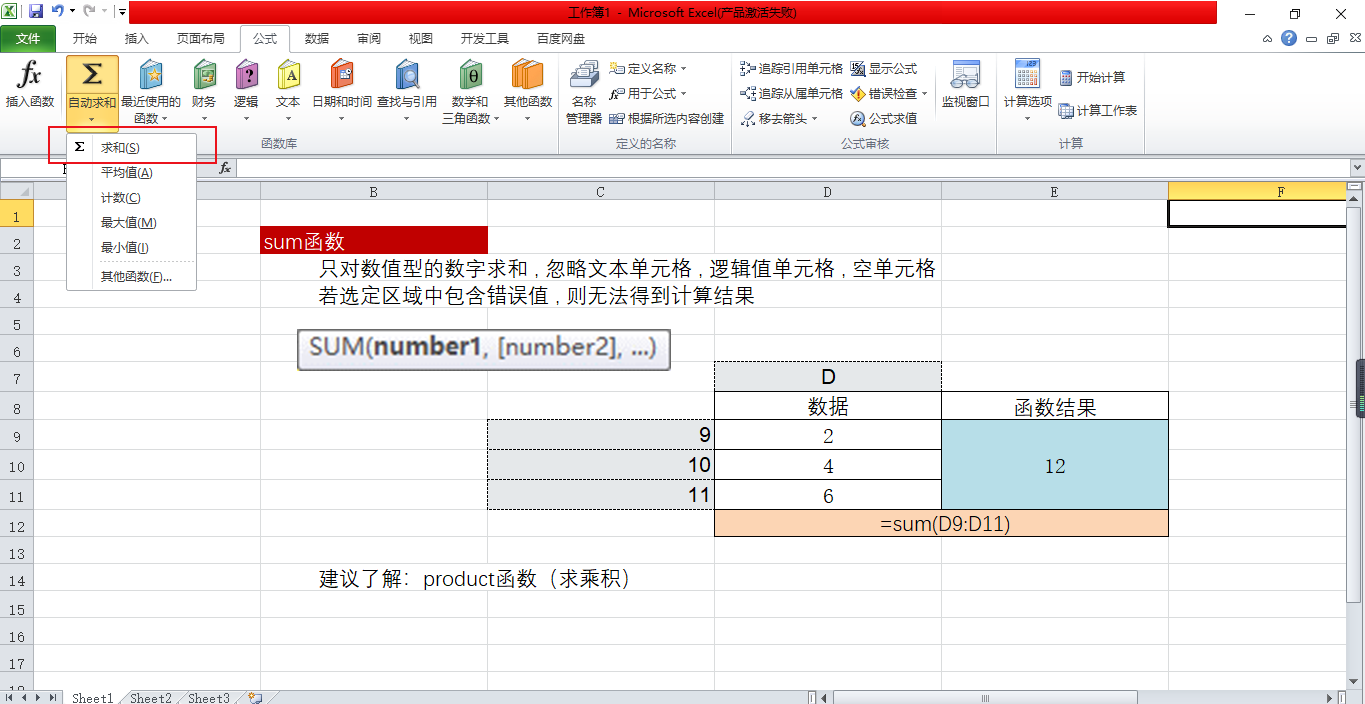The width and height of the screenshot is (1365, 704).
Task: Choose Max (最大值) in AutoSum menu
Action: [132, 222]
